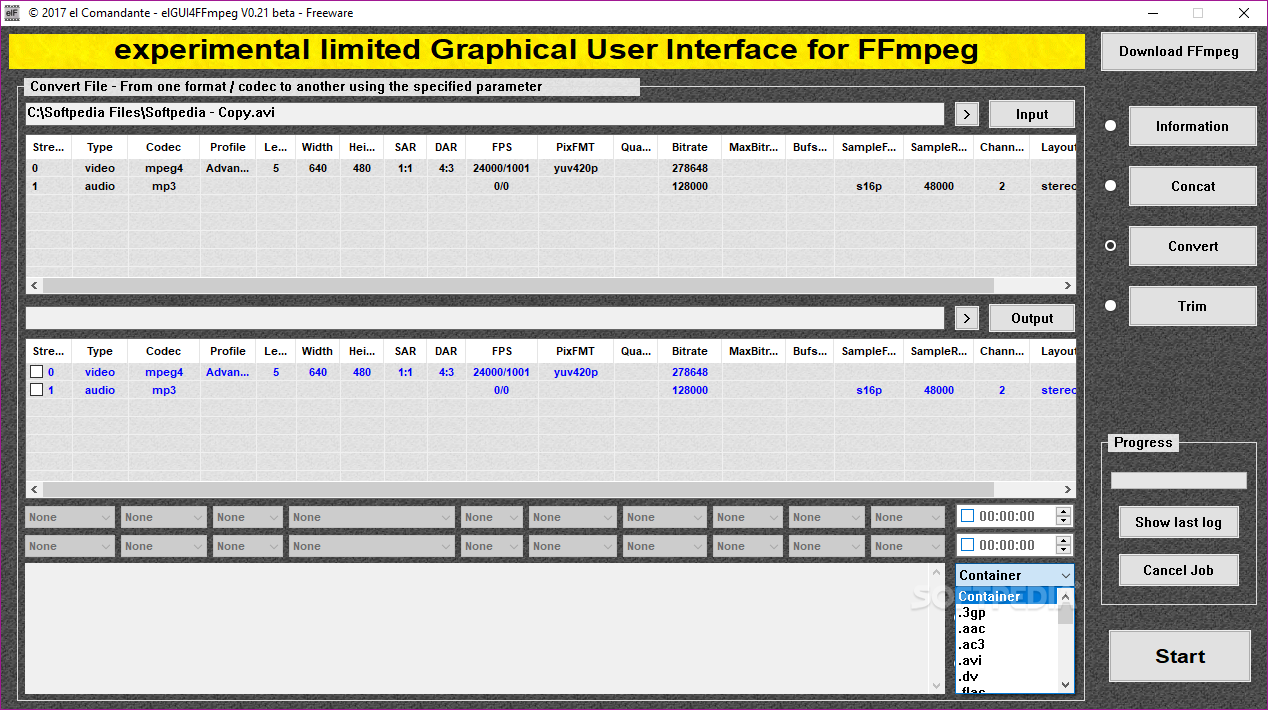Screen dimensions: 1268x710
Task: Click 24000/1001 FPS cell in input table
Action: pyautogui.click(x=502, y=169)
